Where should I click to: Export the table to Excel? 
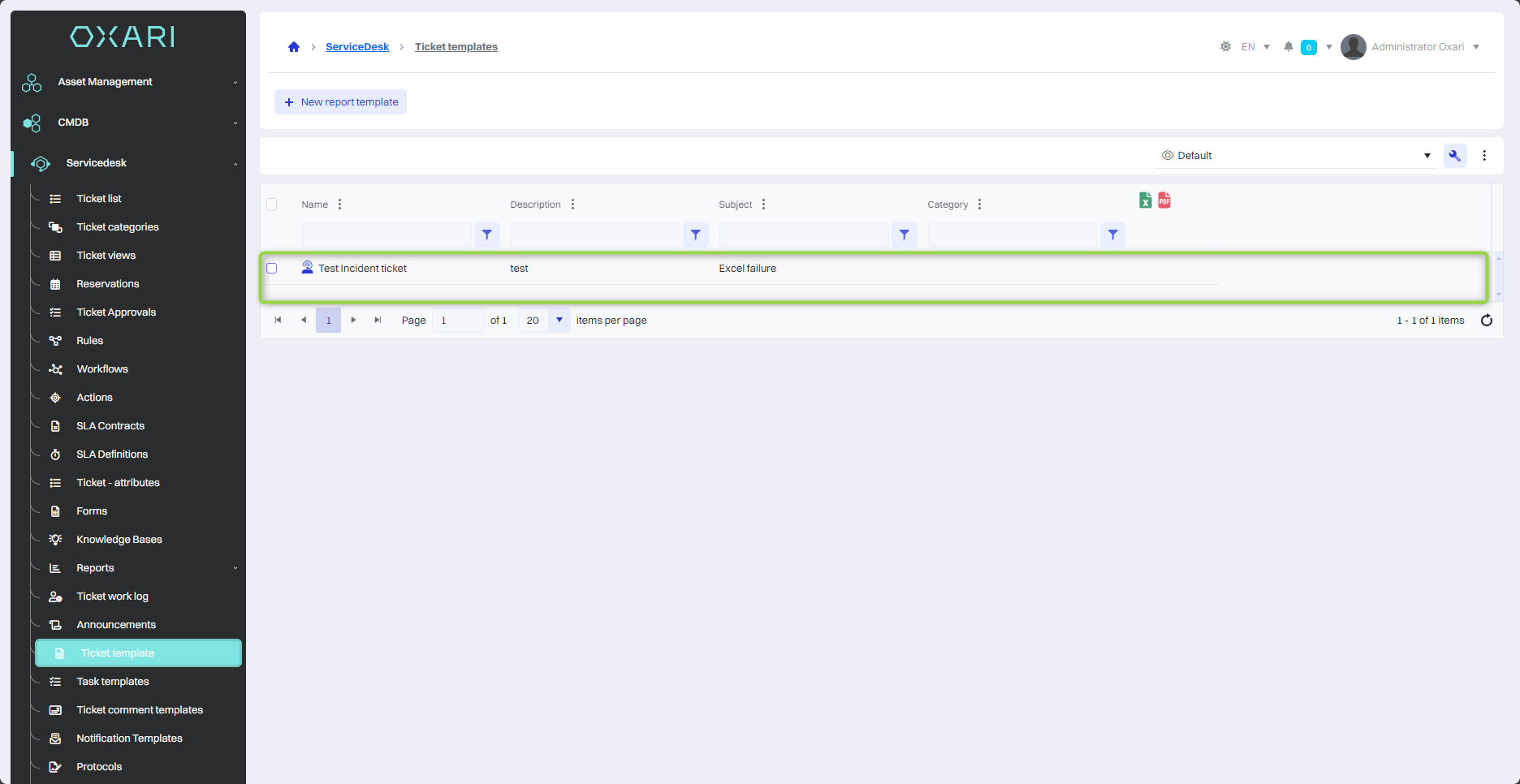pyautogui.click(x=1145, y=200)
